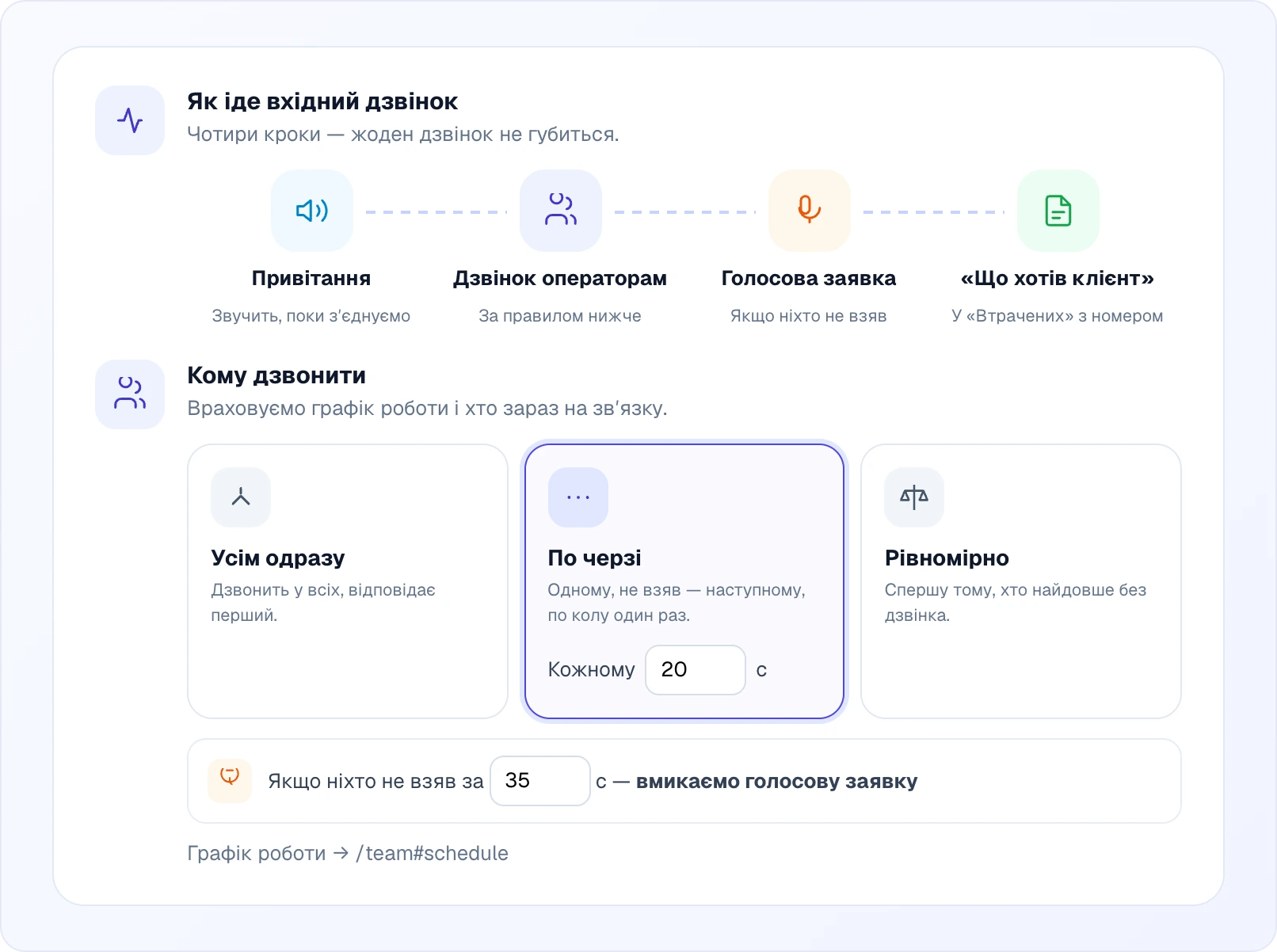Click 'У «Втрачених» з номером' caption
1277x952 pixels.
[x=1058, y=316]
